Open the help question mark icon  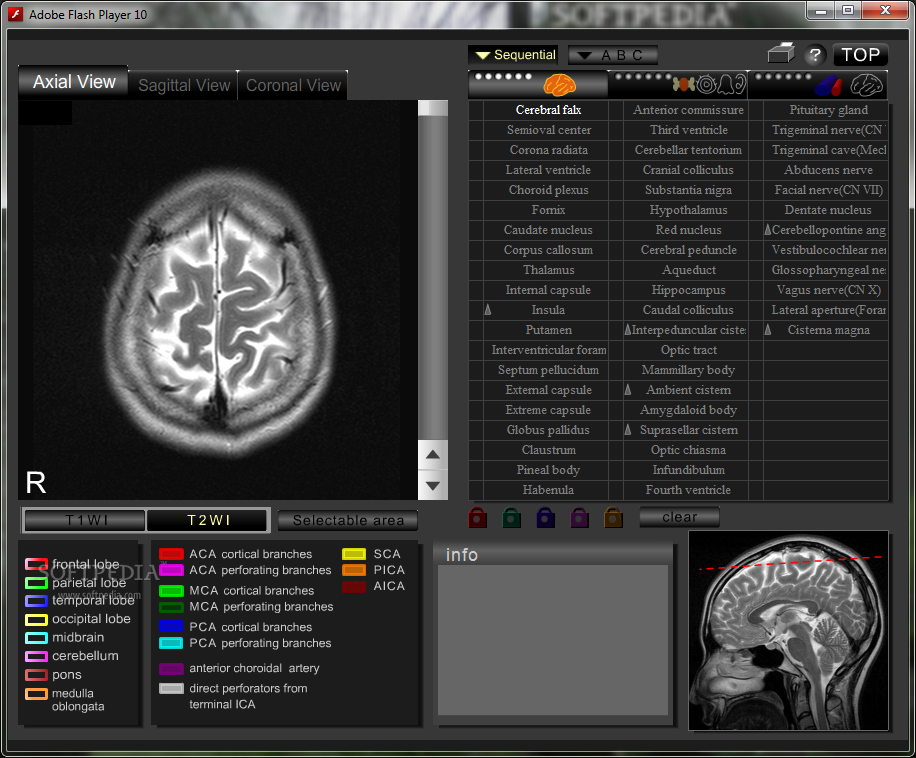coord(814,55)
